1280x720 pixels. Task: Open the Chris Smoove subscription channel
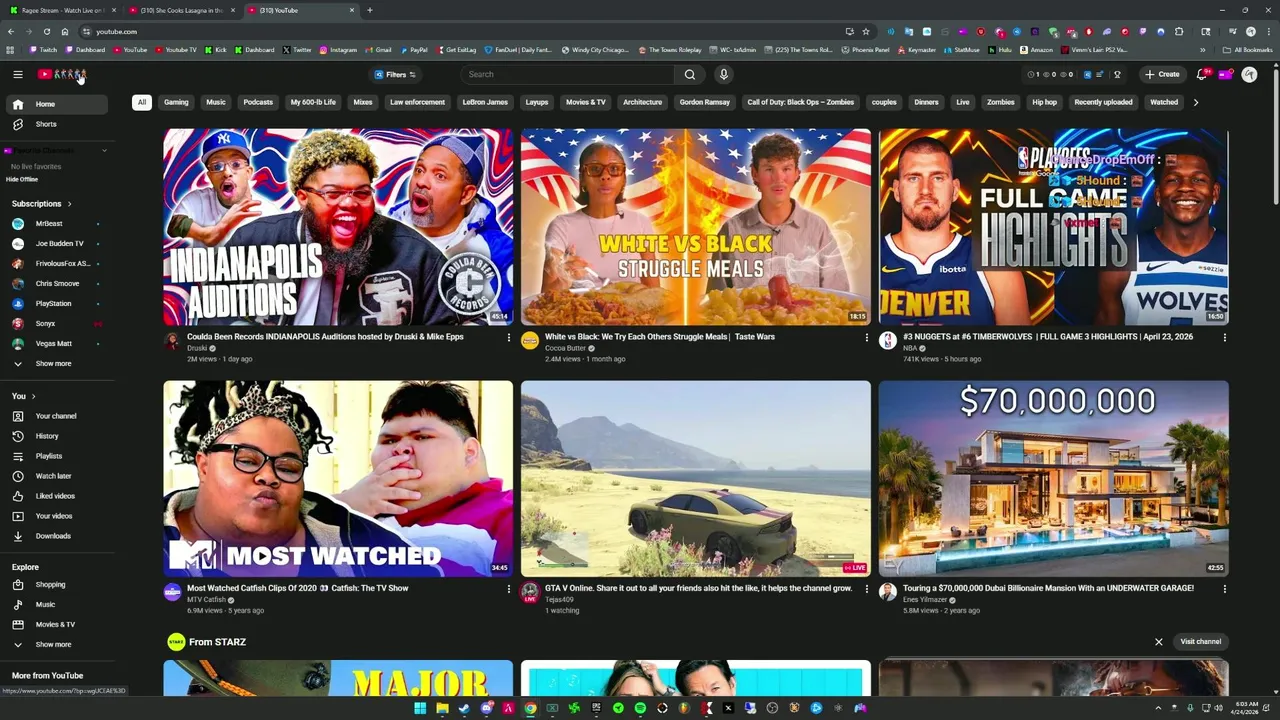[57, 284]
